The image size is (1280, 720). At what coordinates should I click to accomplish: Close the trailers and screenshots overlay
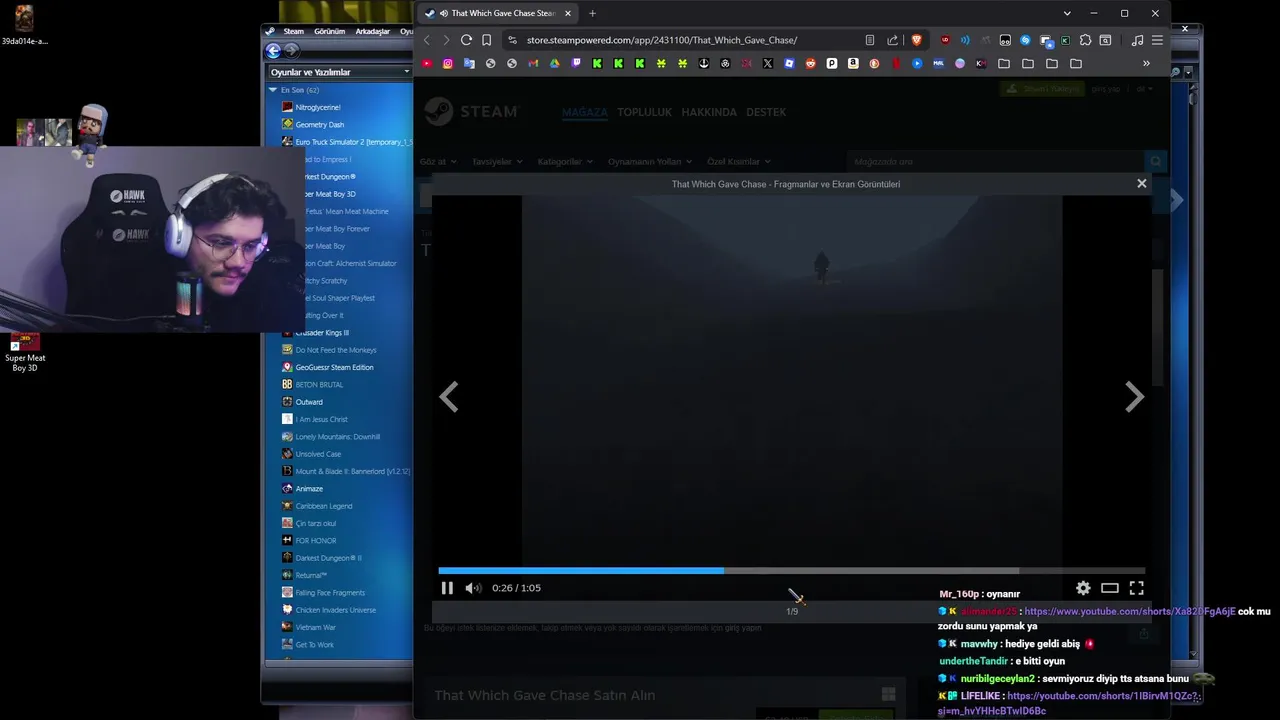(1141, 184)
